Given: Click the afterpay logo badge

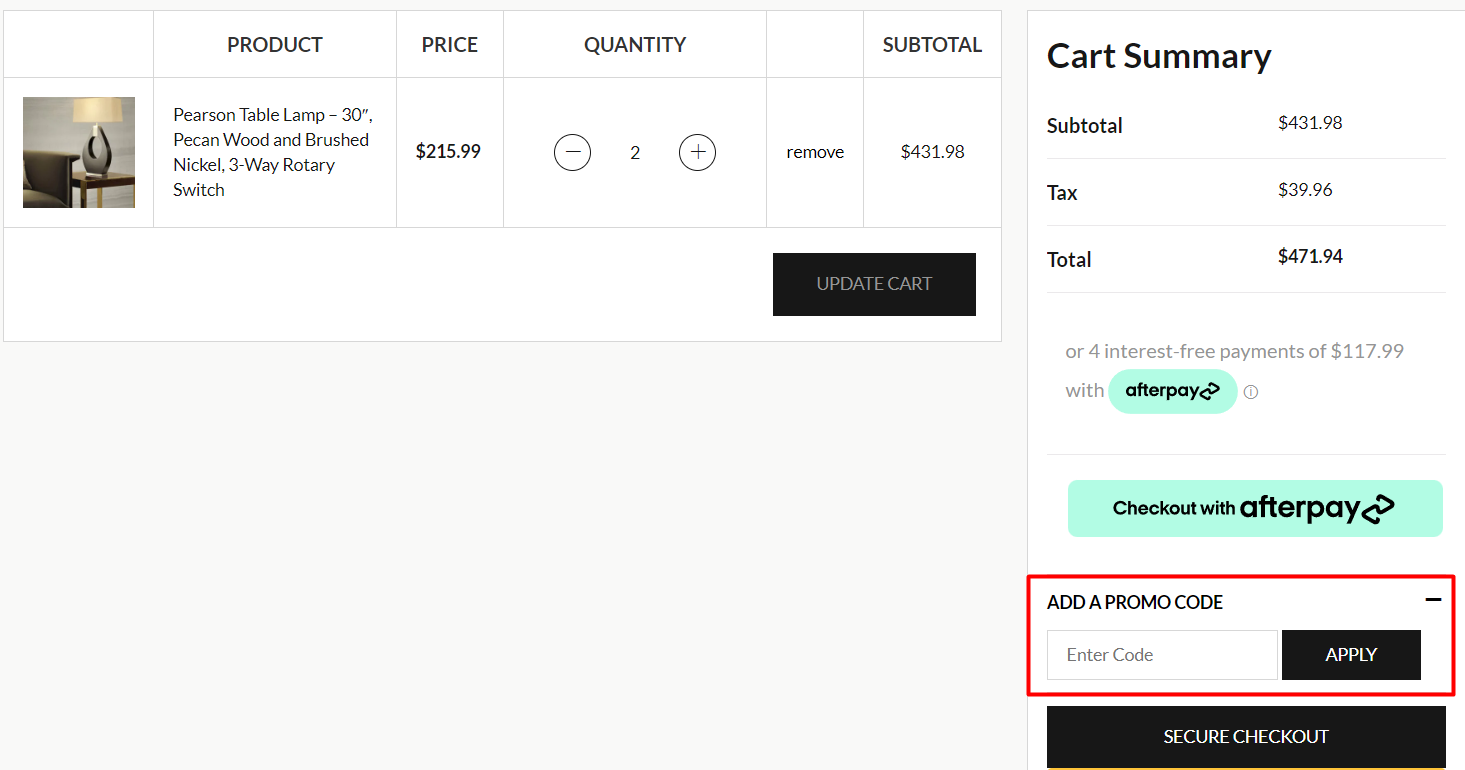Looking at the screenshot, I should point(1173,391).
